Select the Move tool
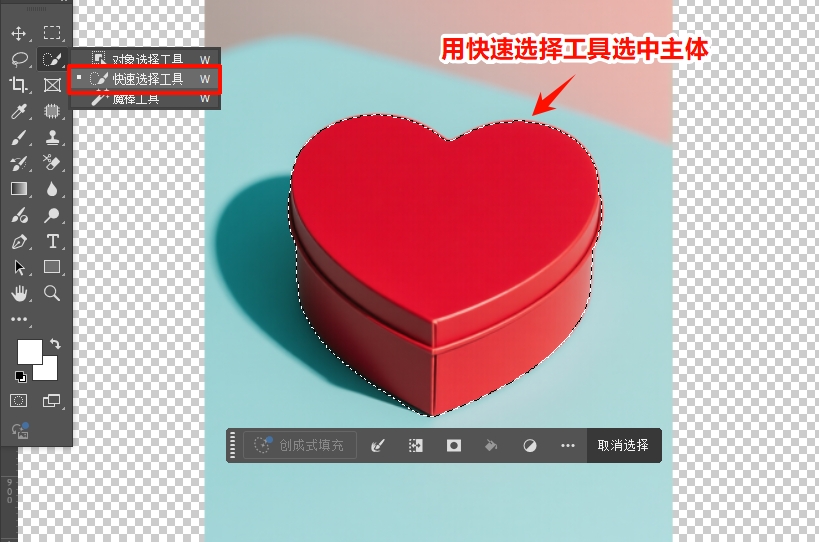 click(x=19, y=33)
